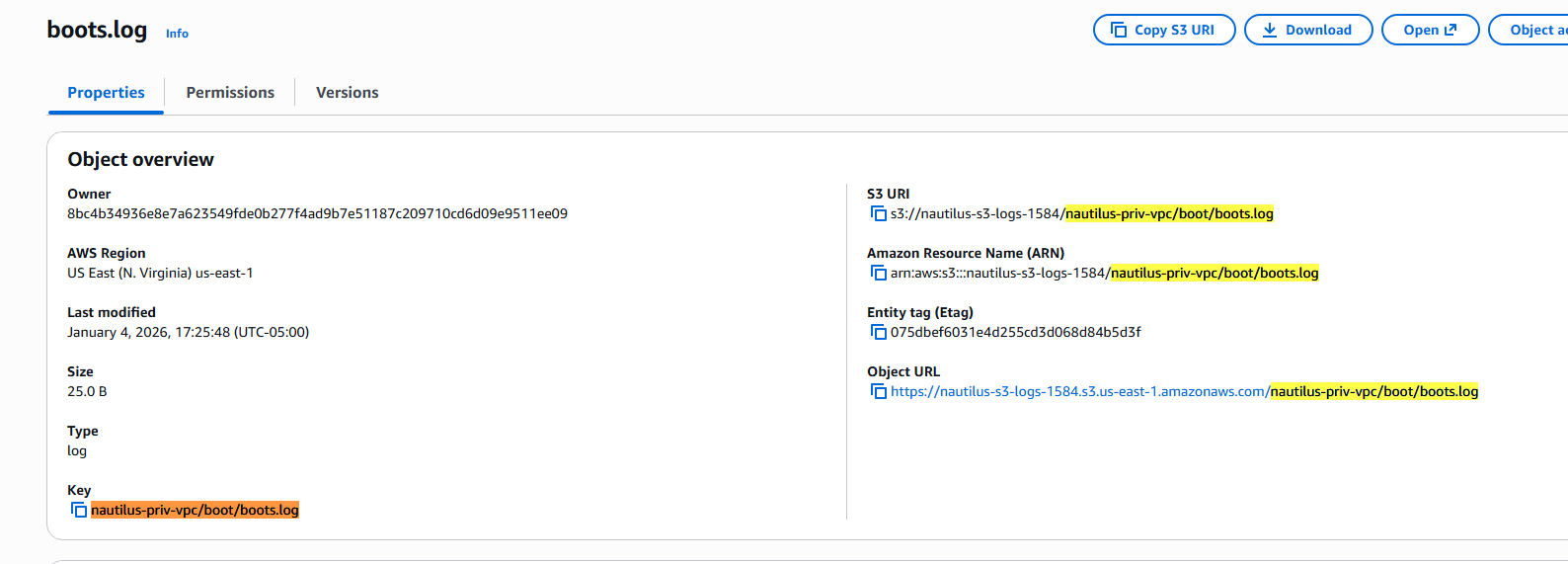
Task: Click the Copy S3 URI button
Action: [x=1164, y=30]
